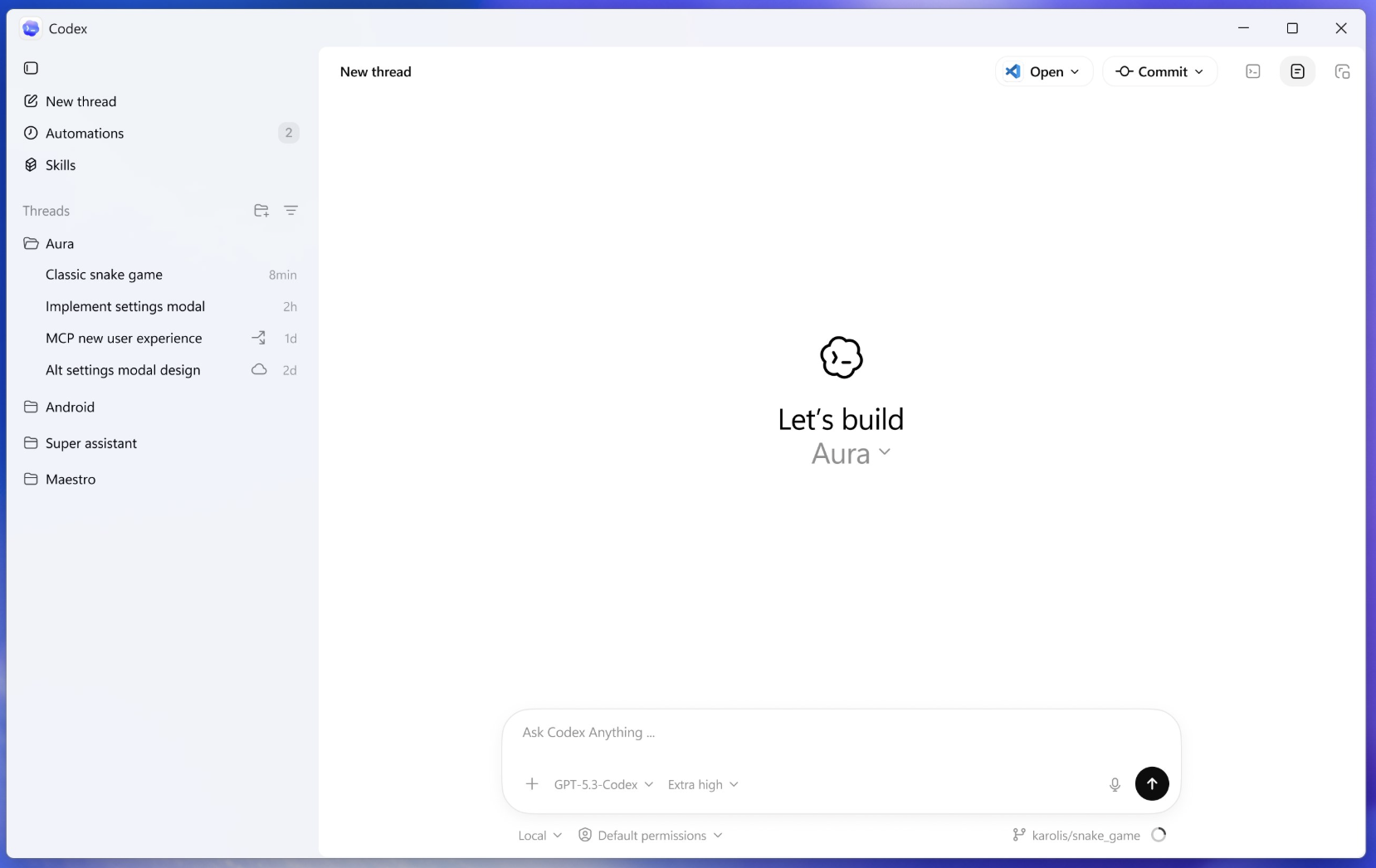Open the terminal panel icon
This screenshot has width=1376, height=868.
(1253, 72)
